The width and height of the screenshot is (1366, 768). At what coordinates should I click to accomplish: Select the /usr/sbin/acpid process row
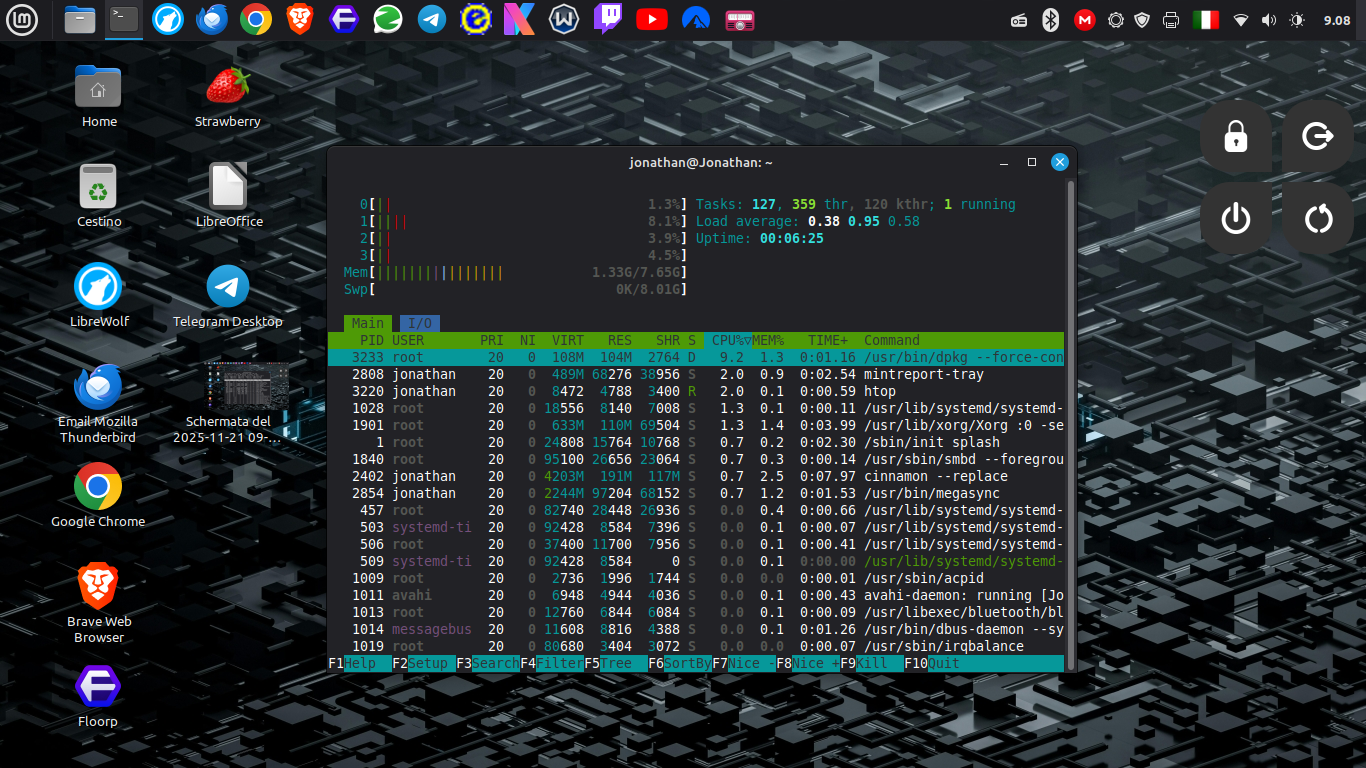point(696,578)
